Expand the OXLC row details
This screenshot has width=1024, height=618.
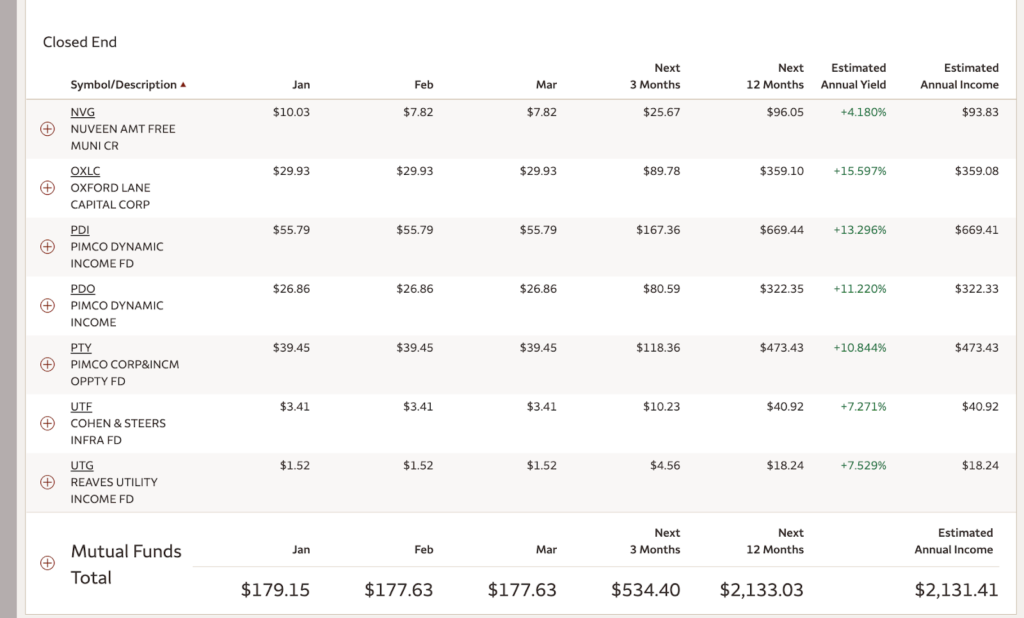tap(47, 188)
